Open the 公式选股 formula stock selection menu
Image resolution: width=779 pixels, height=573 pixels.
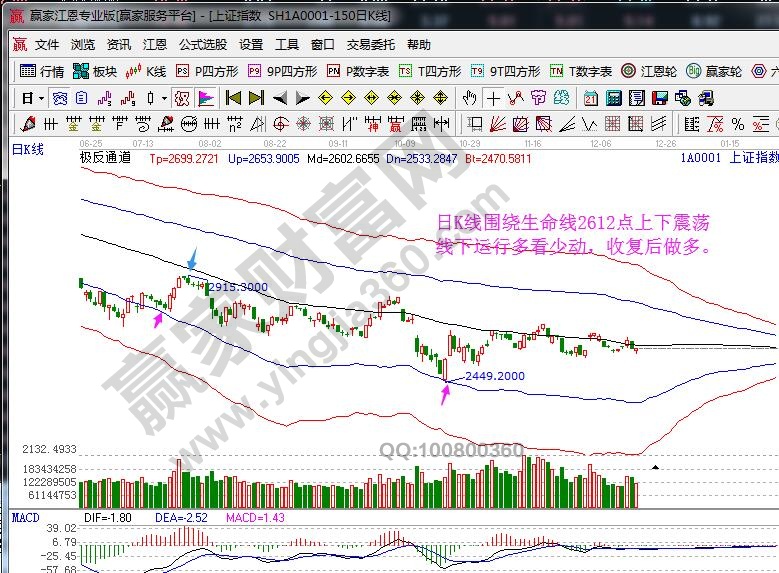(203, 45)
